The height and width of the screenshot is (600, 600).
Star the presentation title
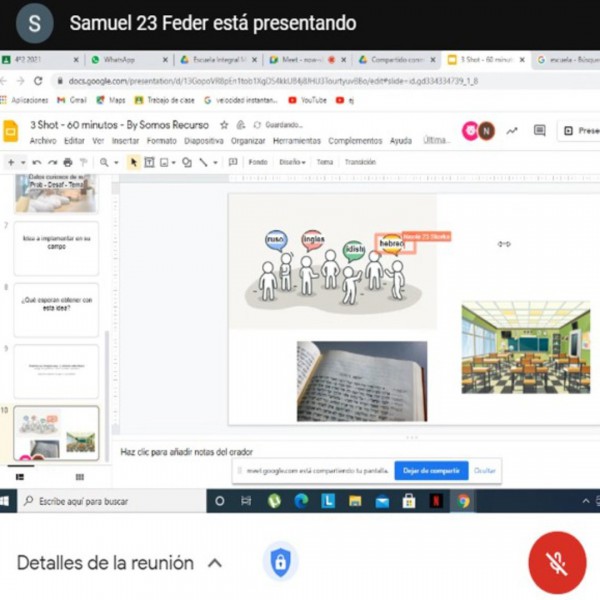(x=224, y=125)
